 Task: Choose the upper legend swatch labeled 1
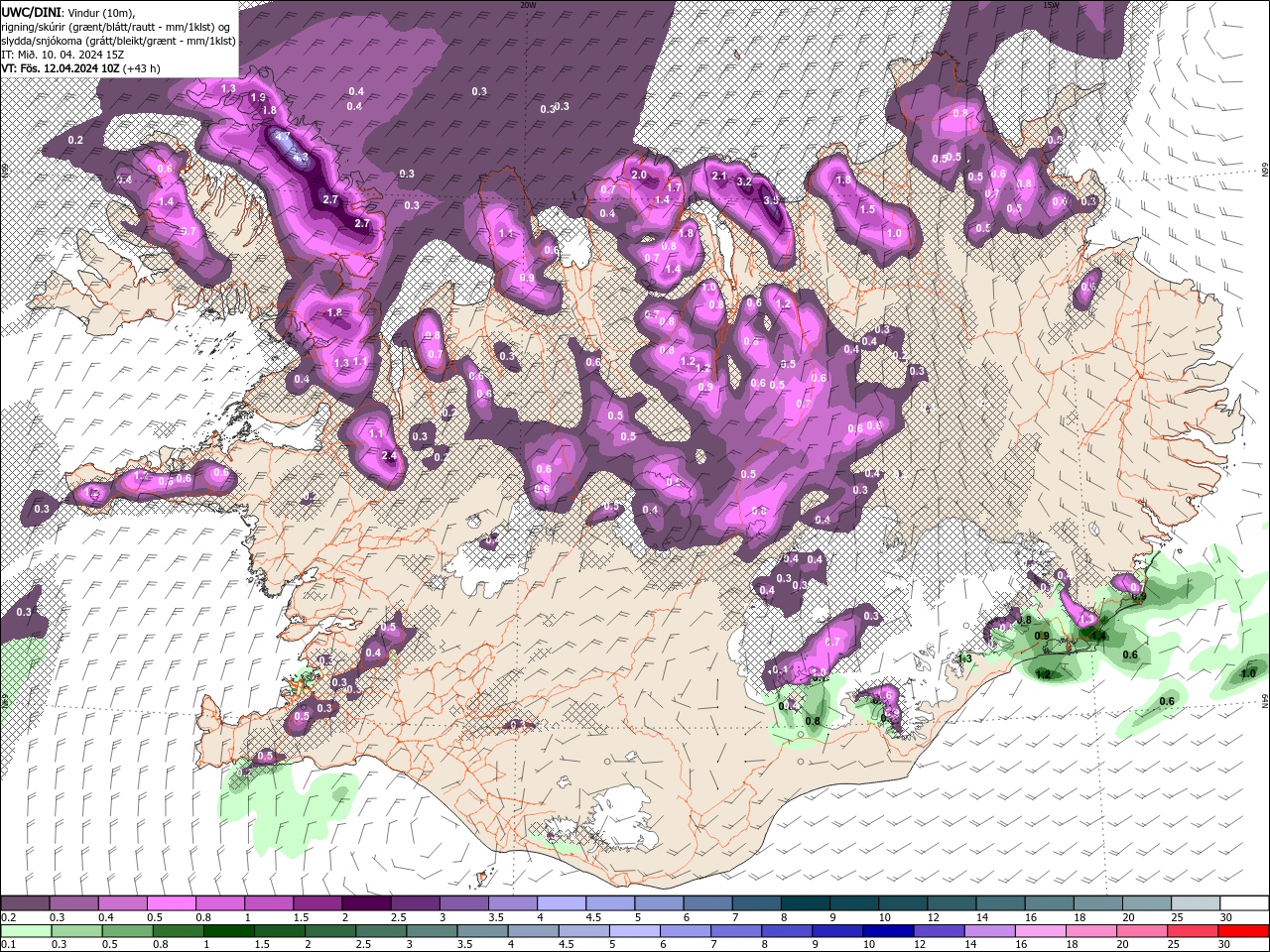(x=269, y=903)
